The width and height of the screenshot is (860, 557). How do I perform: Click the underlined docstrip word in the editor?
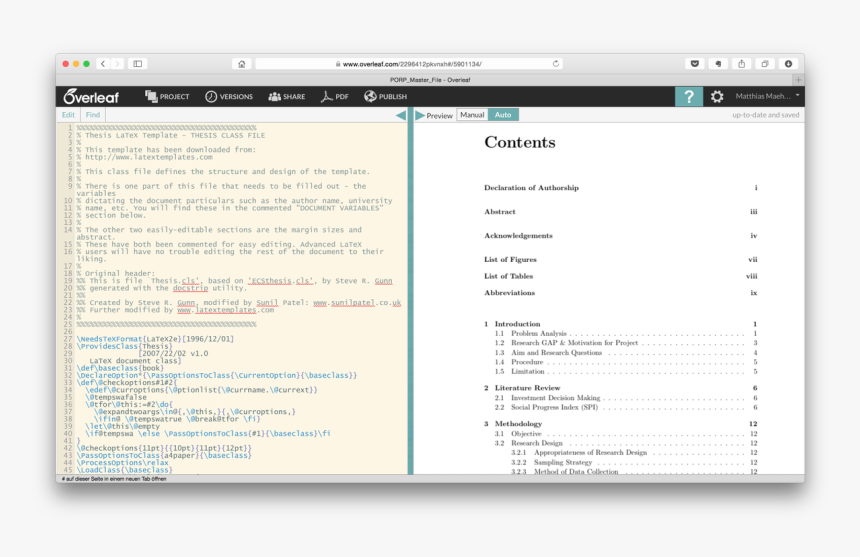click(190, 288)
